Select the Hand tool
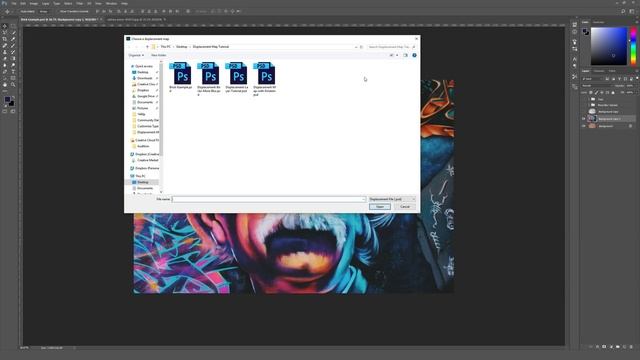This screenshot has height=360, width=640. click(x=5, y=84)
